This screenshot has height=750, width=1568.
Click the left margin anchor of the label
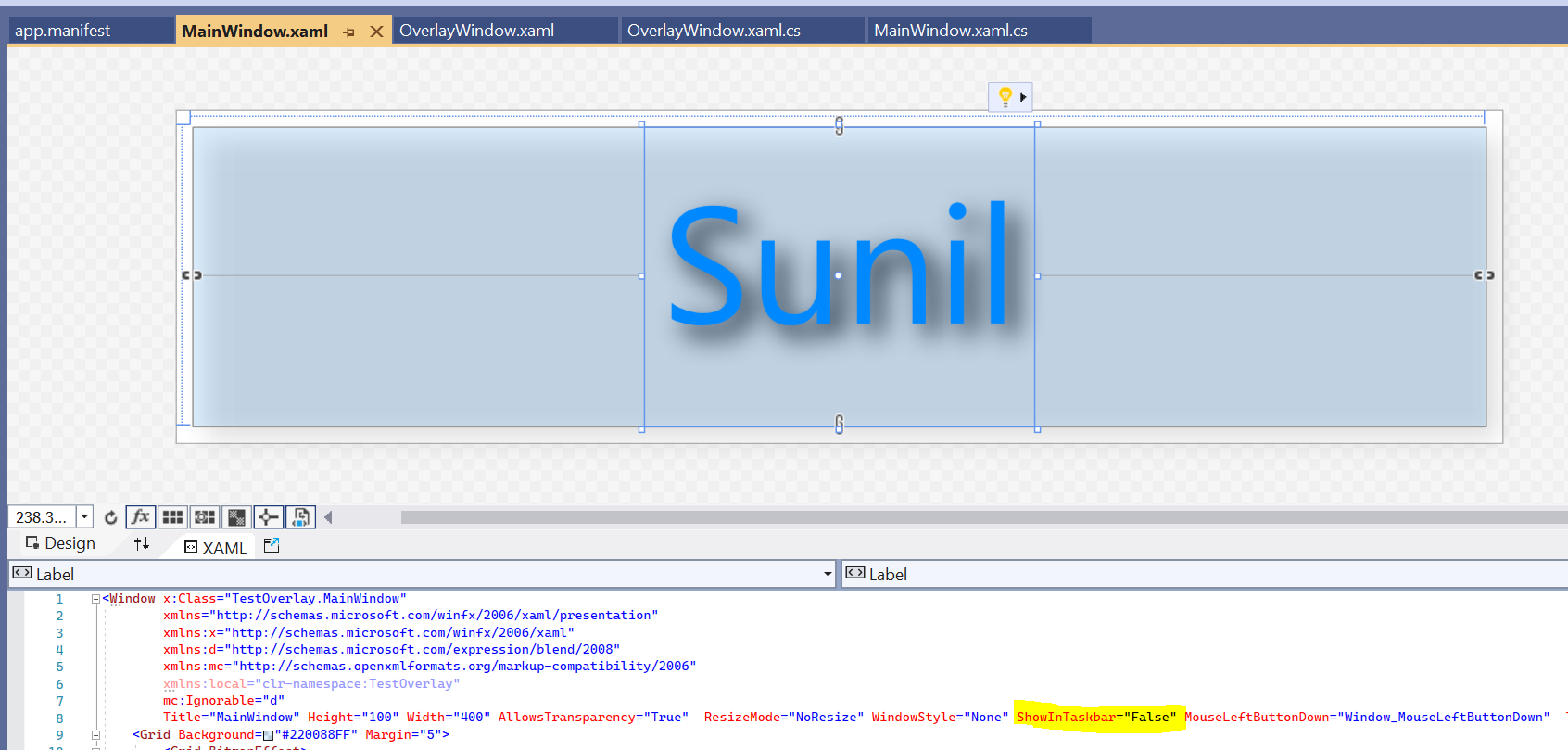[192, 275]
